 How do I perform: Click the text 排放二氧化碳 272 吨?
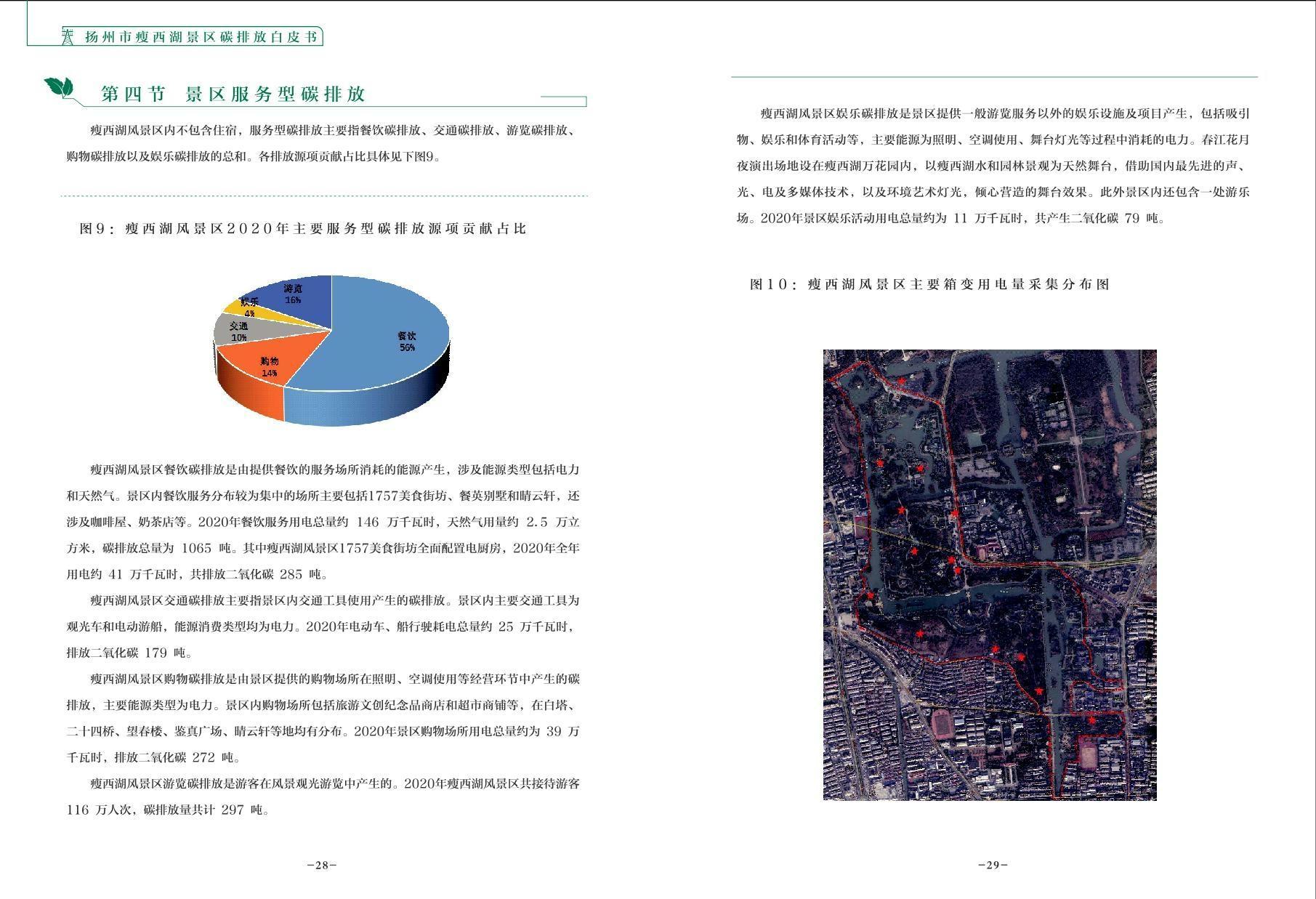[175, 757]
